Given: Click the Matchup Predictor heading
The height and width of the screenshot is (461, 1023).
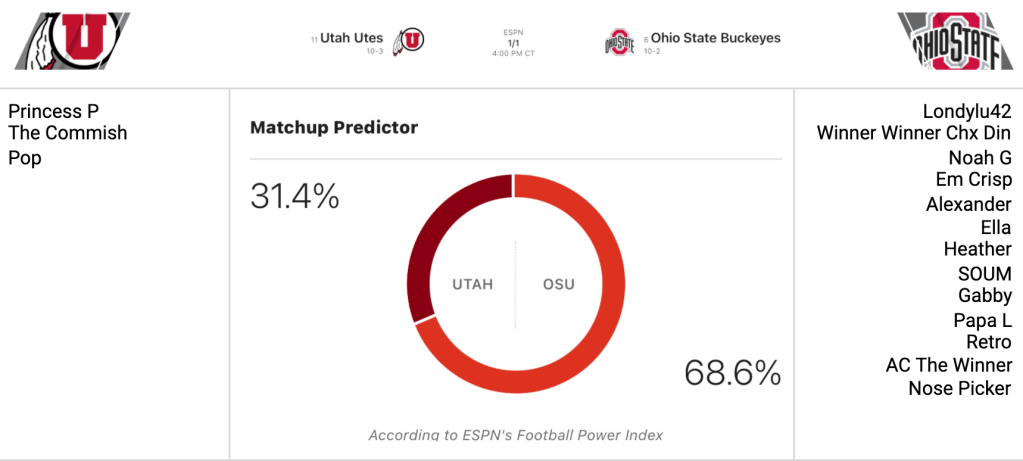Looking at the screenshot, I should coord(334,127).
